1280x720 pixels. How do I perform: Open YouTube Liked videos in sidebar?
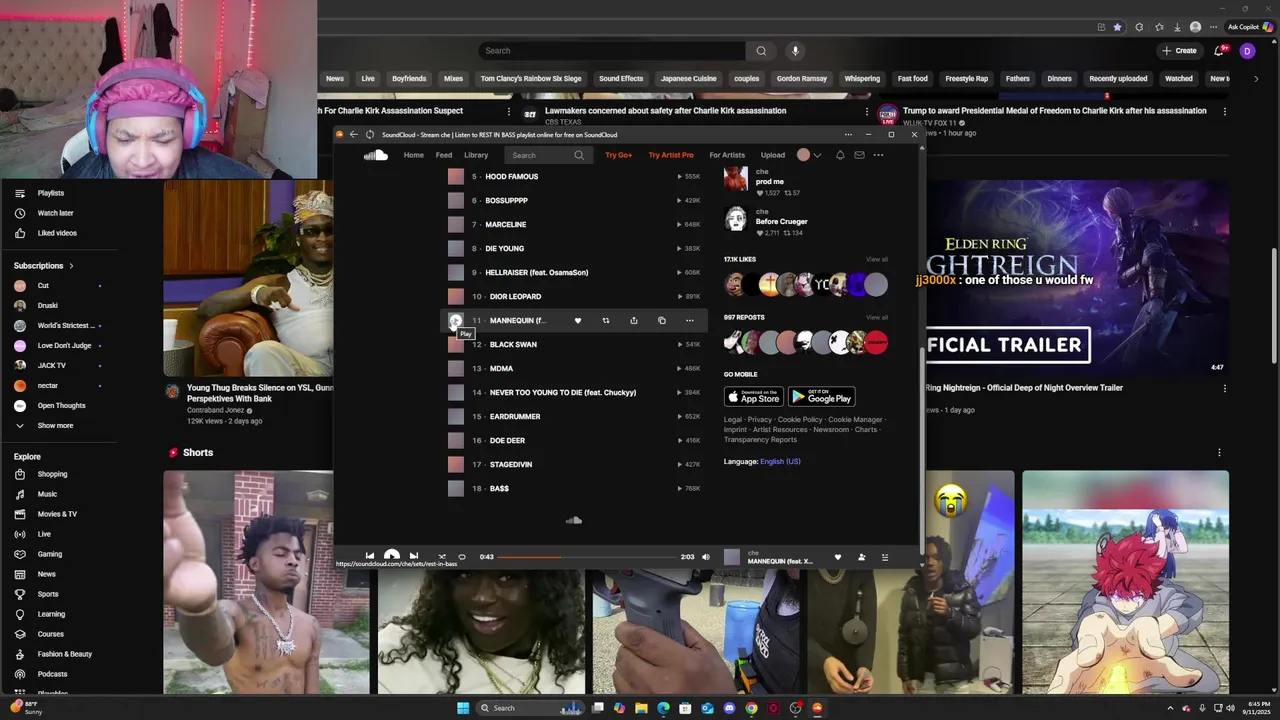tap(57, 233)
